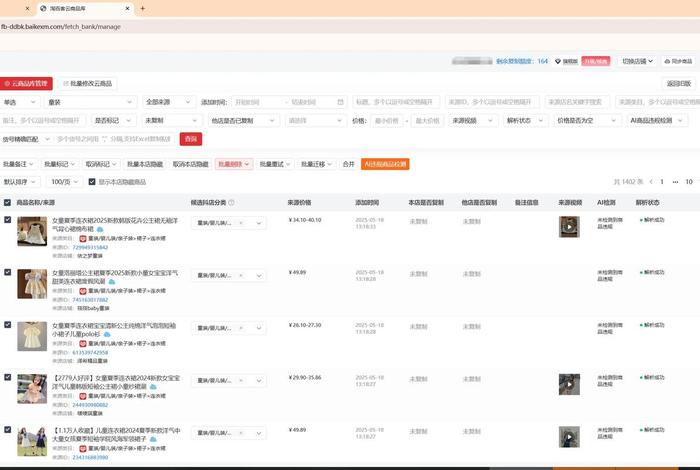Open source ID link 745163017882
700x470 pixels.
(90, 300)
